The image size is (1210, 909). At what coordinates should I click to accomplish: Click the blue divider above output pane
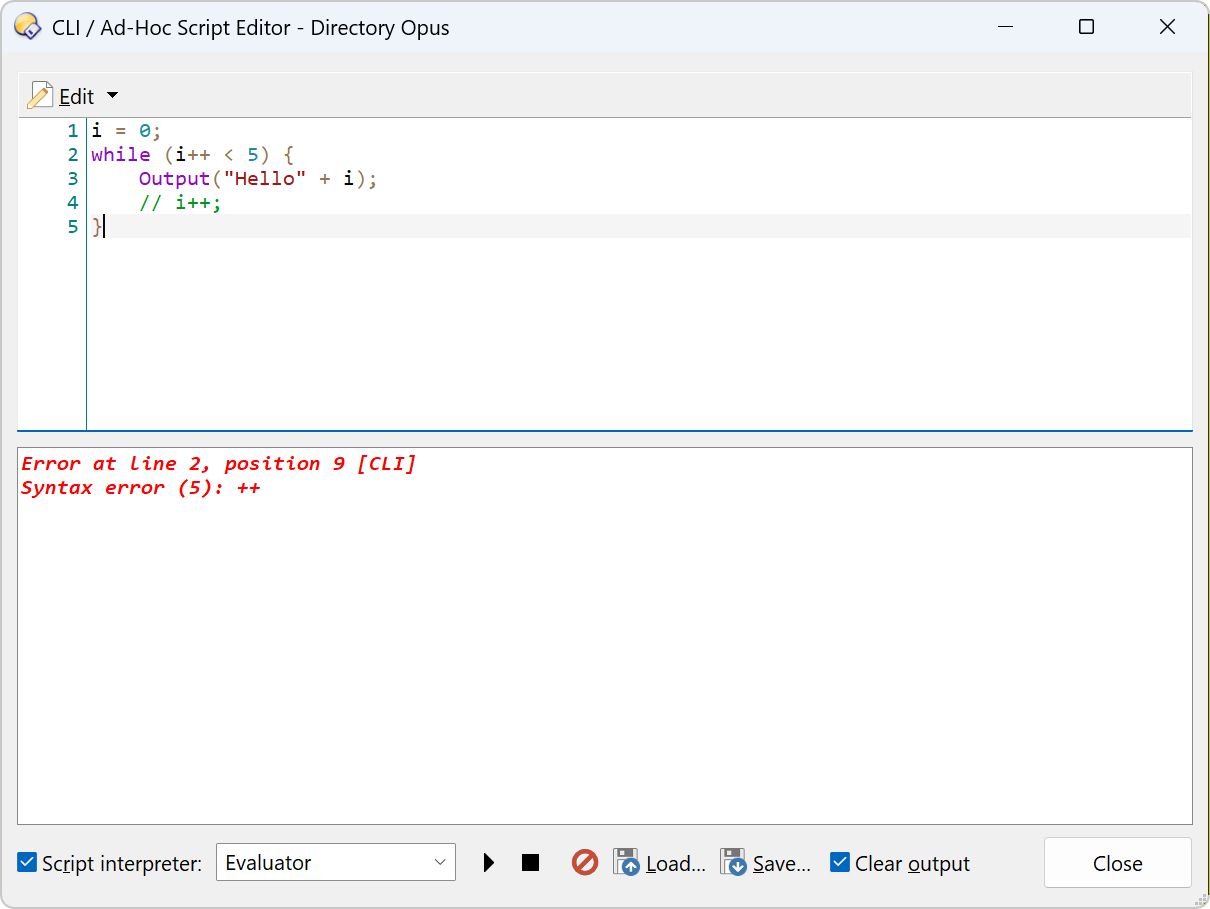click(604, 431)
